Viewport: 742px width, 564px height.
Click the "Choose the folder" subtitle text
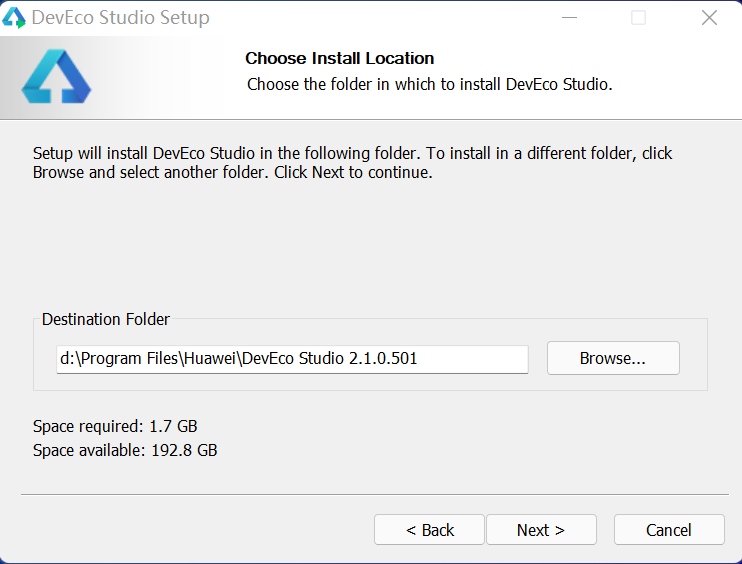tap(429, 84)
